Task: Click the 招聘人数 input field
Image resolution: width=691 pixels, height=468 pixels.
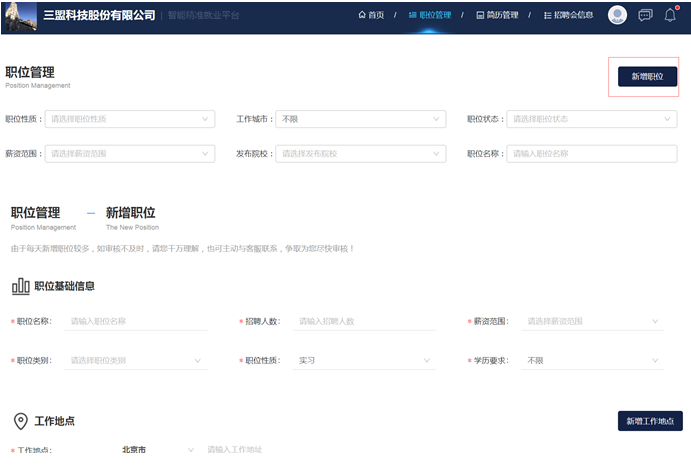Action: (365, 321)
